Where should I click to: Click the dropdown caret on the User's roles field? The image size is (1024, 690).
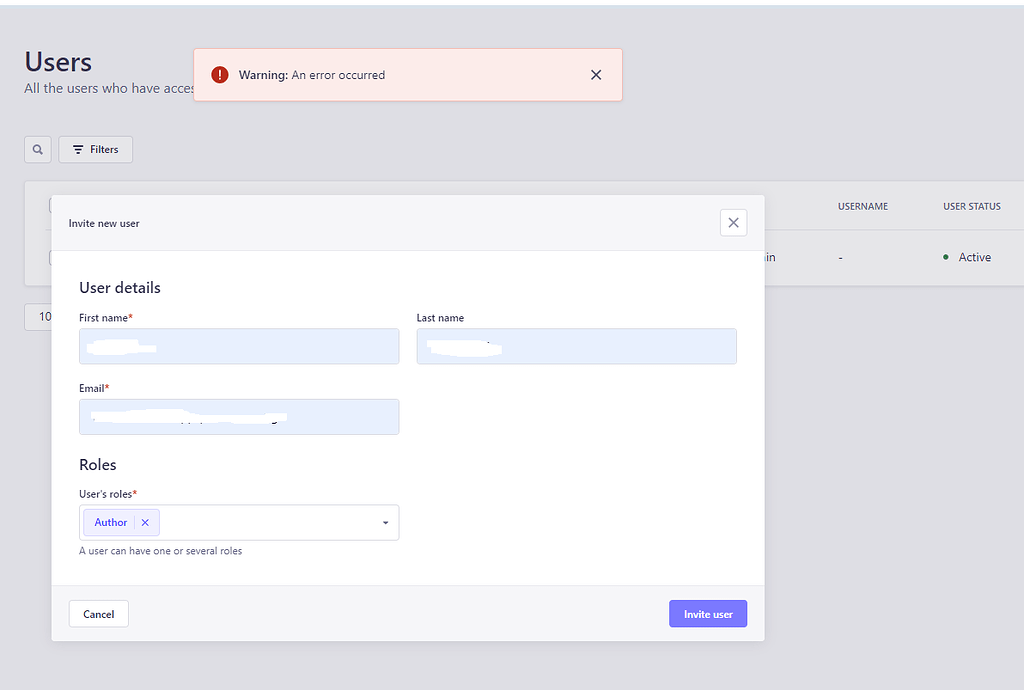(384, 522)
